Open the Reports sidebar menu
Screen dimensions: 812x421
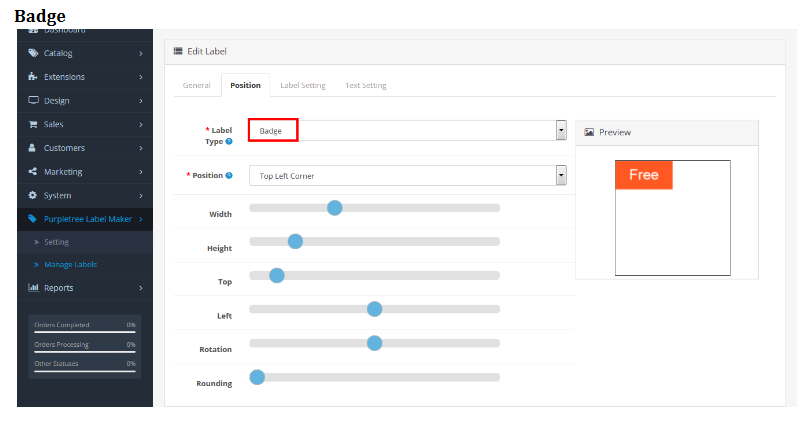pyautogui.click(x=85, y=288)
